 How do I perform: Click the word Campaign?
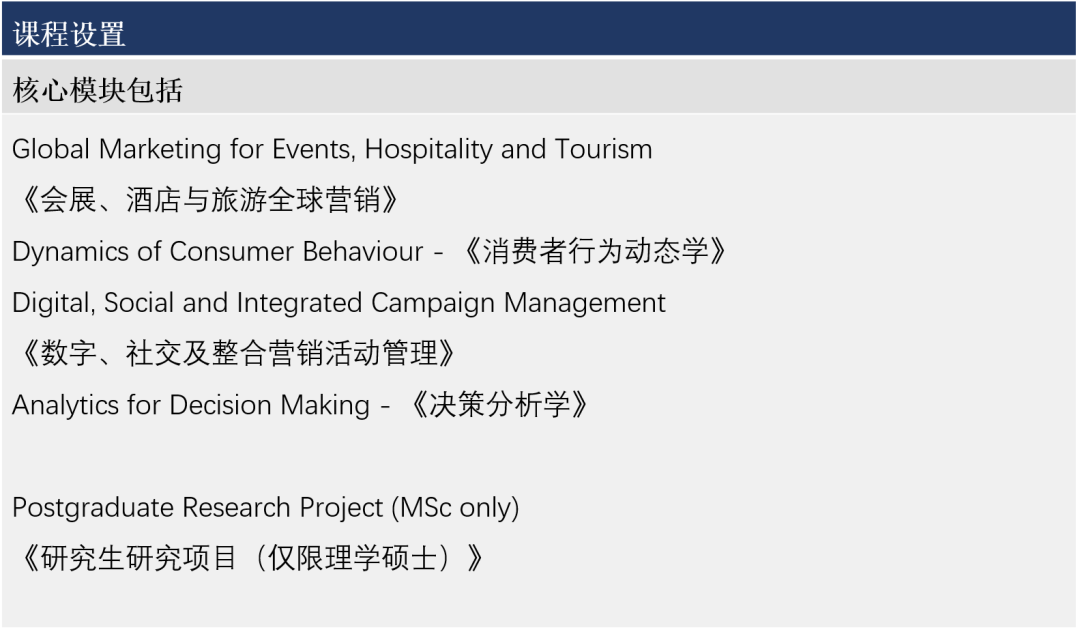point(441,302)
